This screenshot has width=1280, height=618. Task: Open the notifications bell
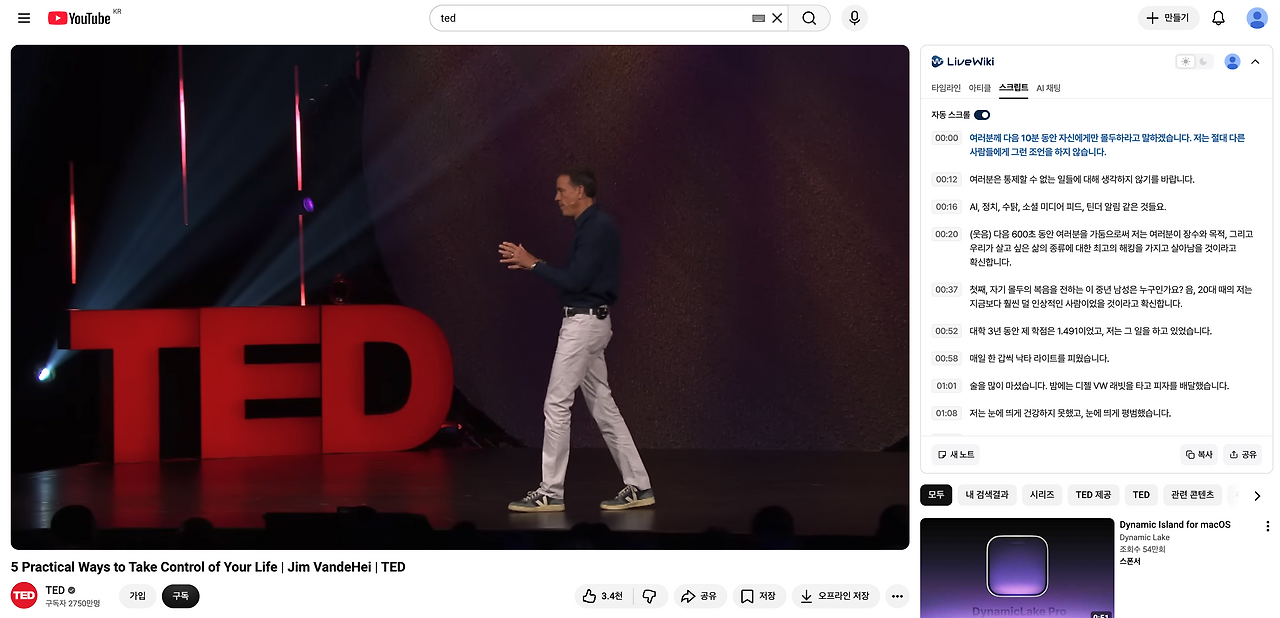click(x=1218, y=18)
